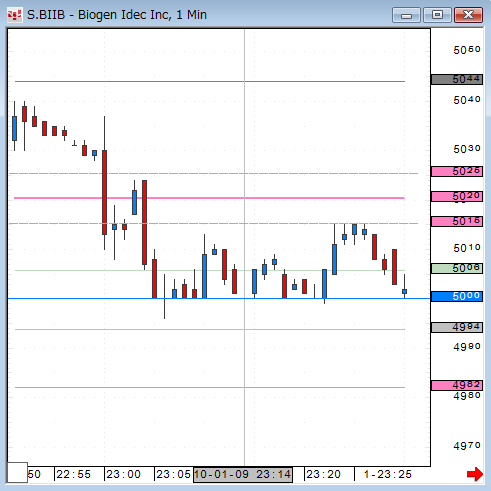This screenshot has width=491, height=491.
Task: Click the 23:00 time axis marker
Action: 123,474
